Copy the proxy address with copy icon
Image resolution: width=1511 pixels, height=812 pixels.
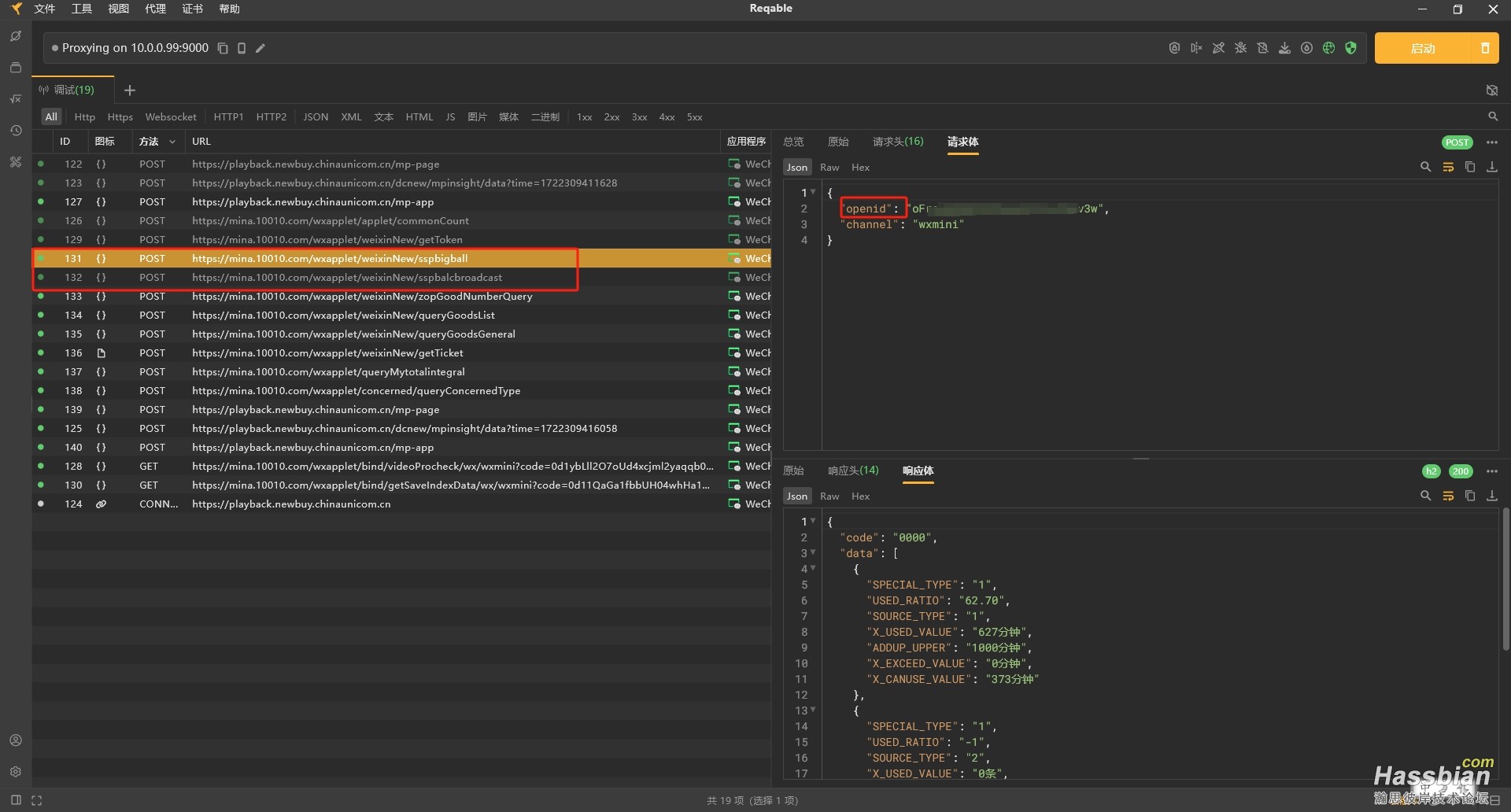(223, 48)
